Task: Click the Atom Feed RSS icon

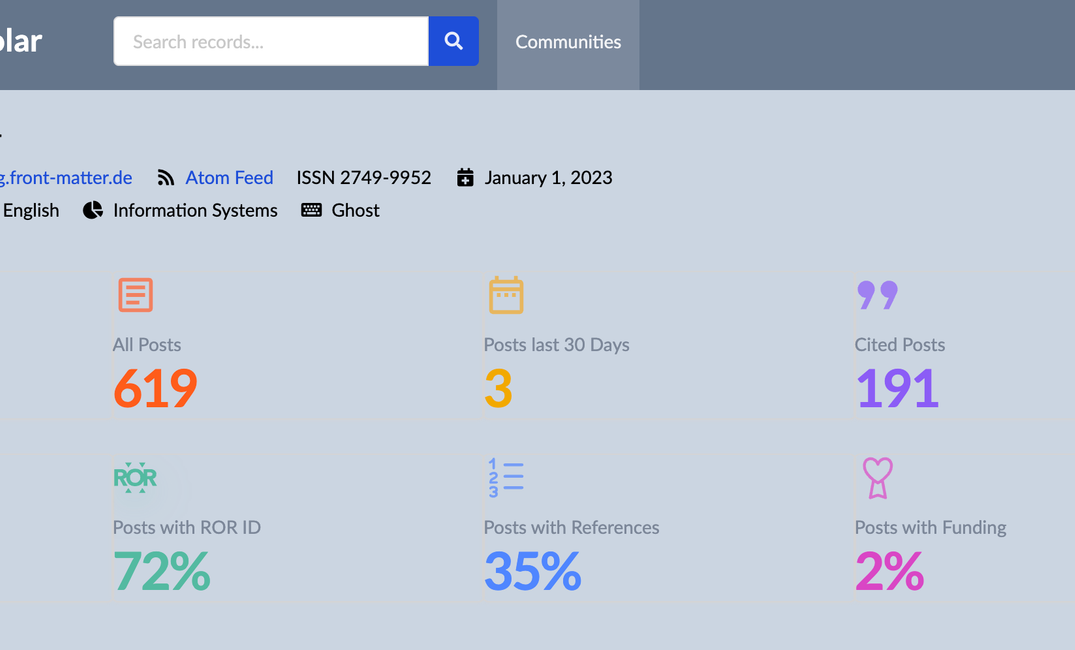Action: tap(165, 177)
